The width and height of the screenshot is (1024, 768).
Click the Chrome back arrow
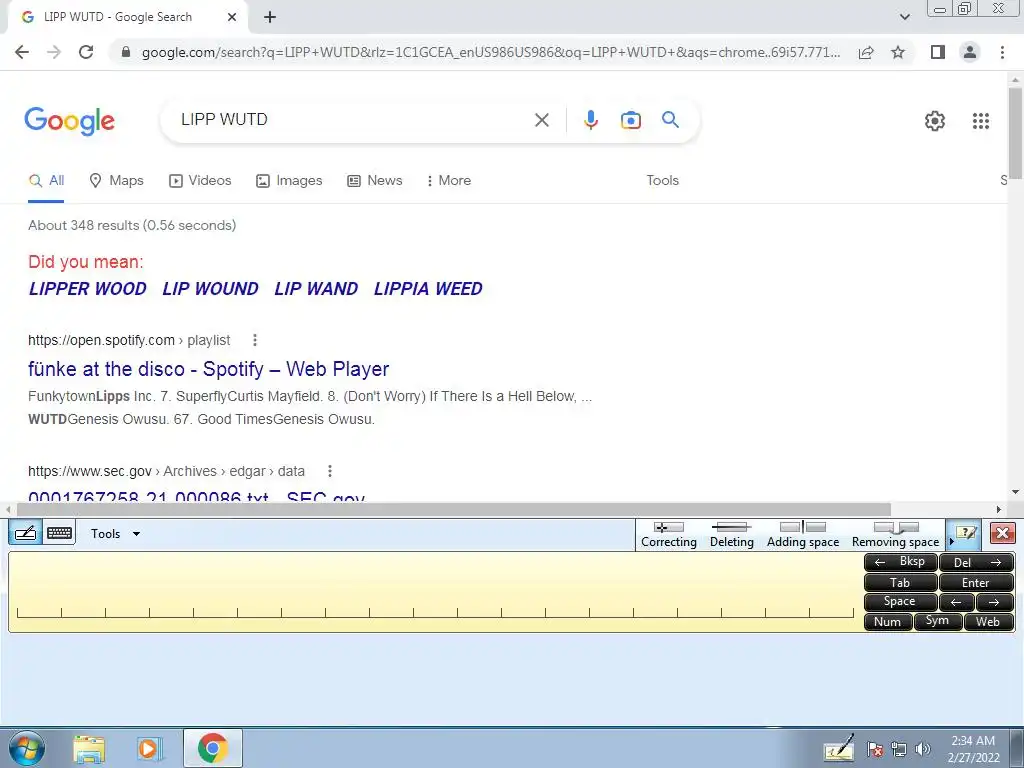click(x=22, y=52)
